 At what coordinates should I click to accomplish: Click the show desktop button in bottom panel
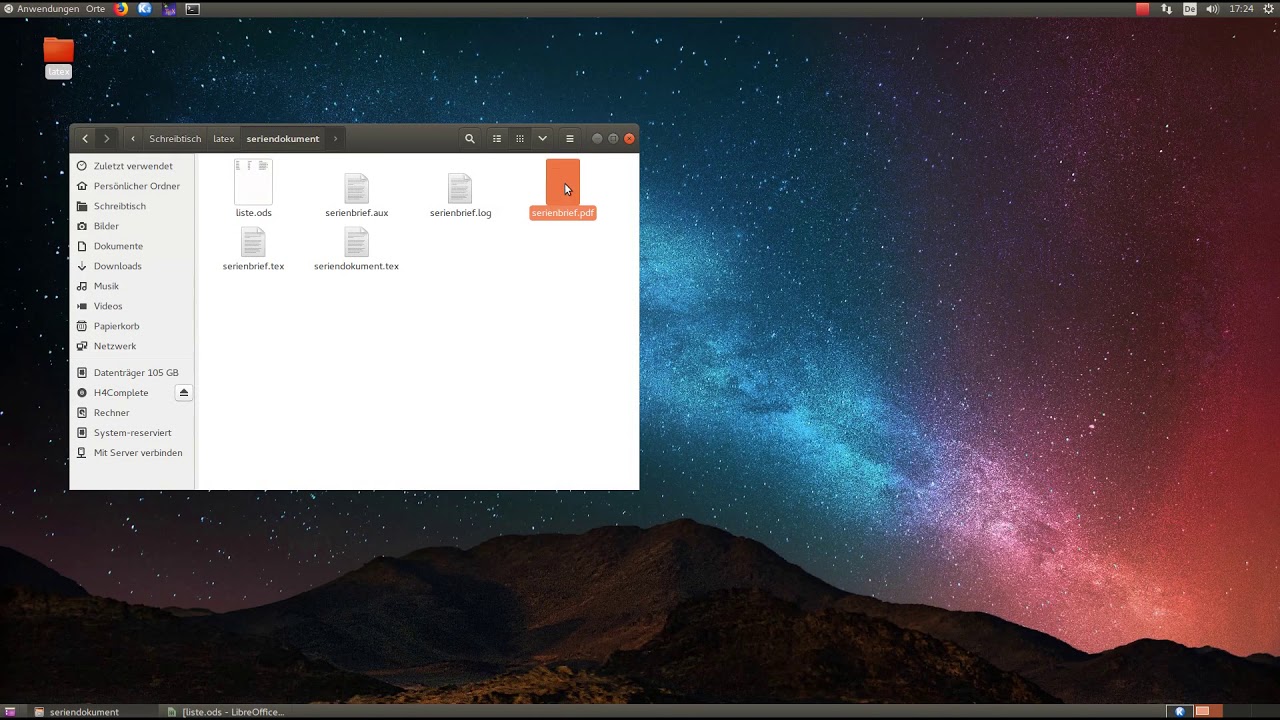click(10, 712)
